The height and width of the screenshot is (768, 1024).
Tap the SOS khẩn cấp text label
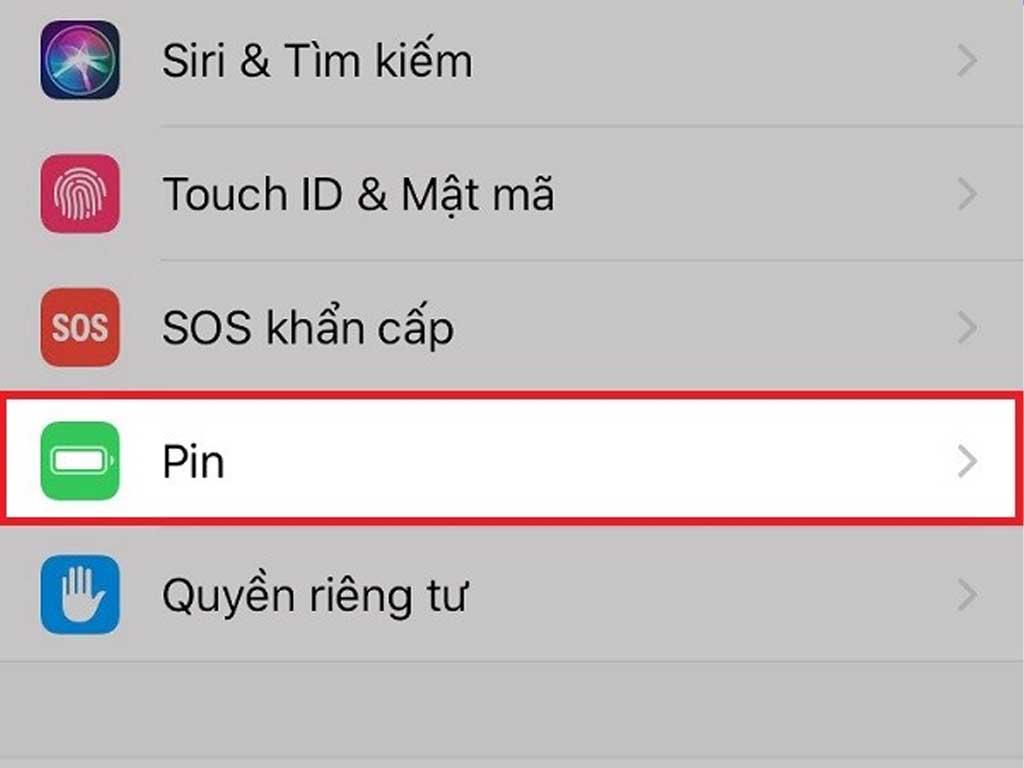pos(308,327)
